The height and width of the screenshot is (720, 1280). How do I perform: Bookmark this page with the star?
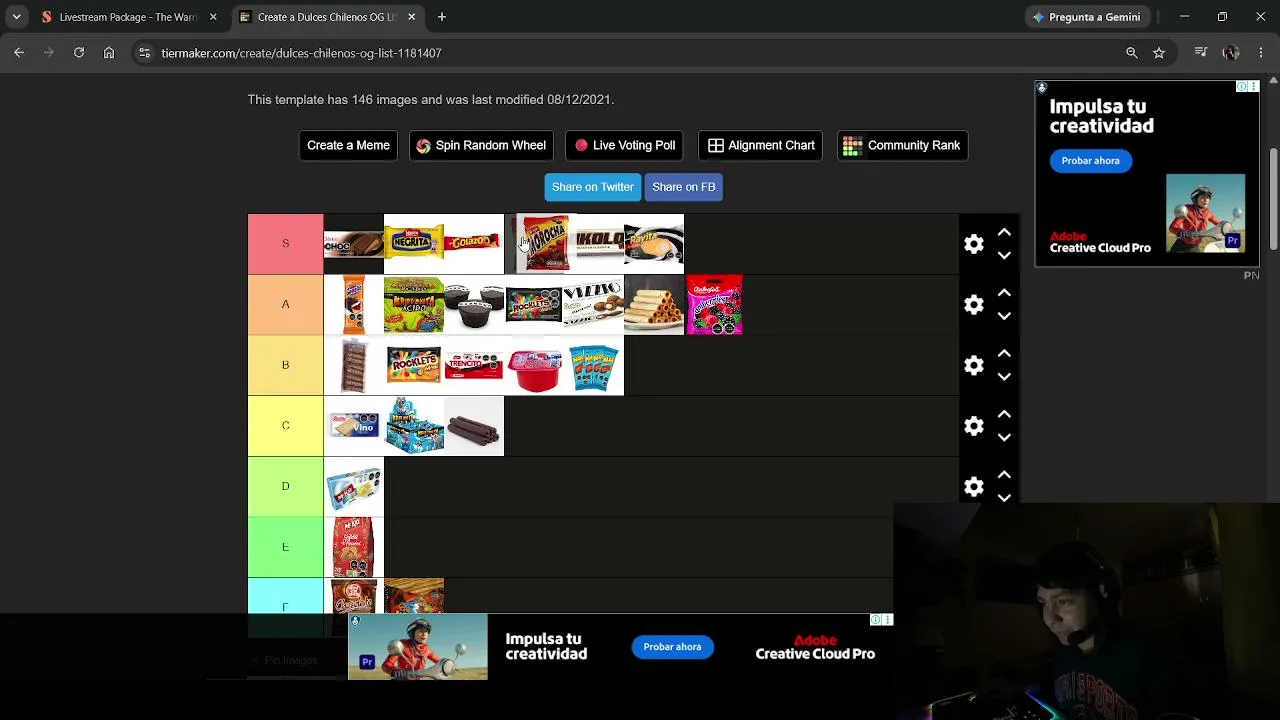(x=1159, y=53)
